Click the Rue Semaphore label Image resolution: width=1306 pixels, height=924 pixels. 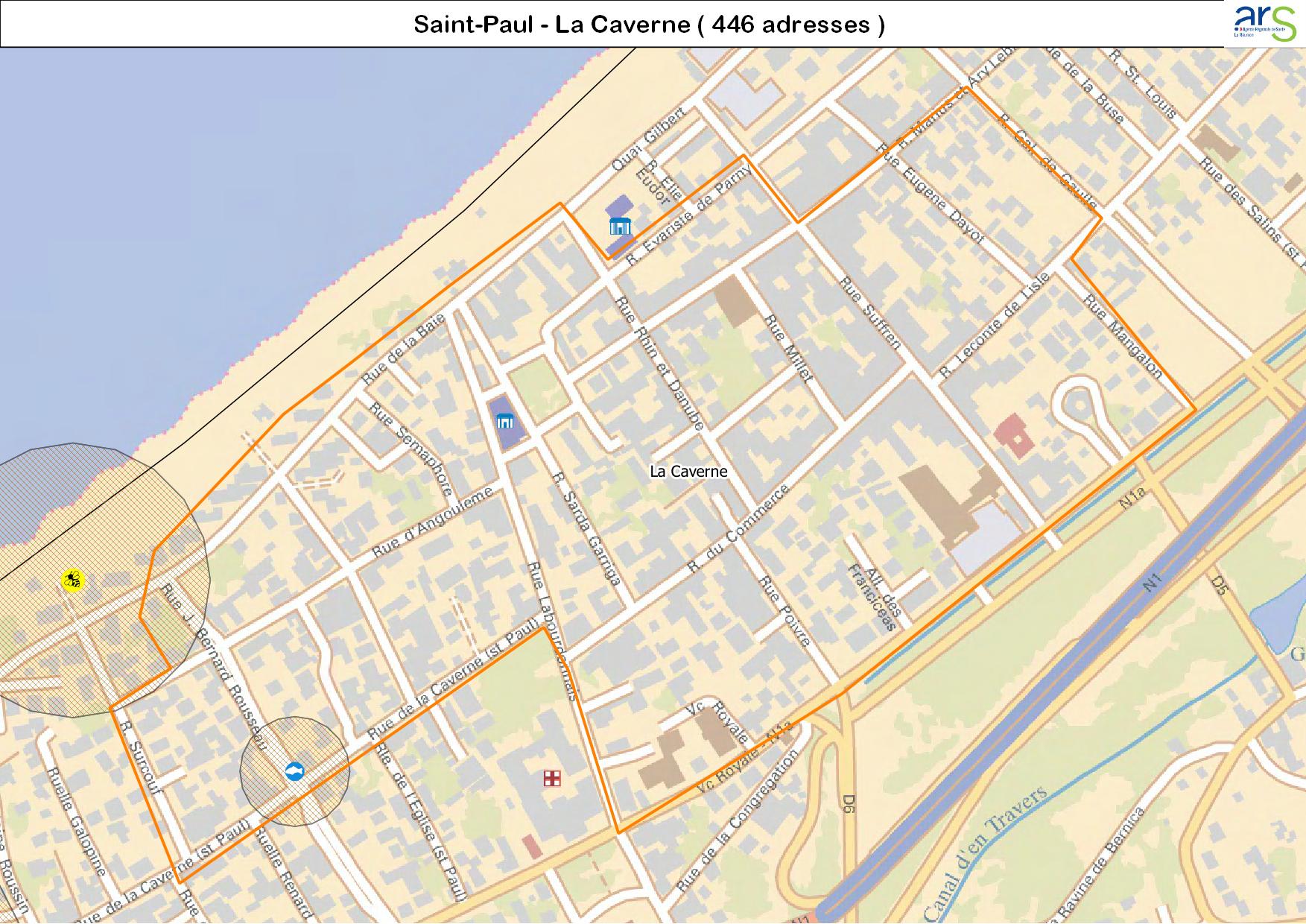point(410,449)
